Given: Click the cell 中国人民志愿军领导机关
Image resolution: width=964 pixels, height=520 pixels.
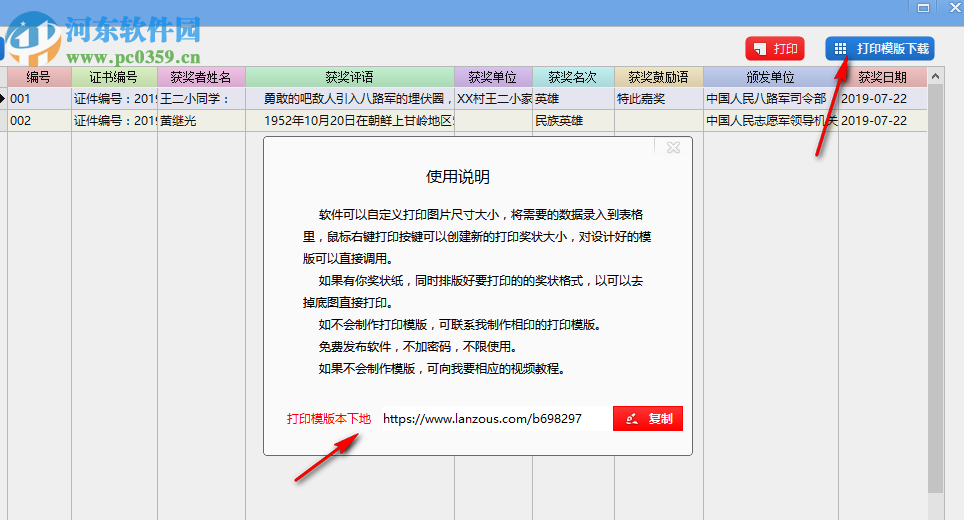Looking at the screenshot, I should (x=770, y=120).
